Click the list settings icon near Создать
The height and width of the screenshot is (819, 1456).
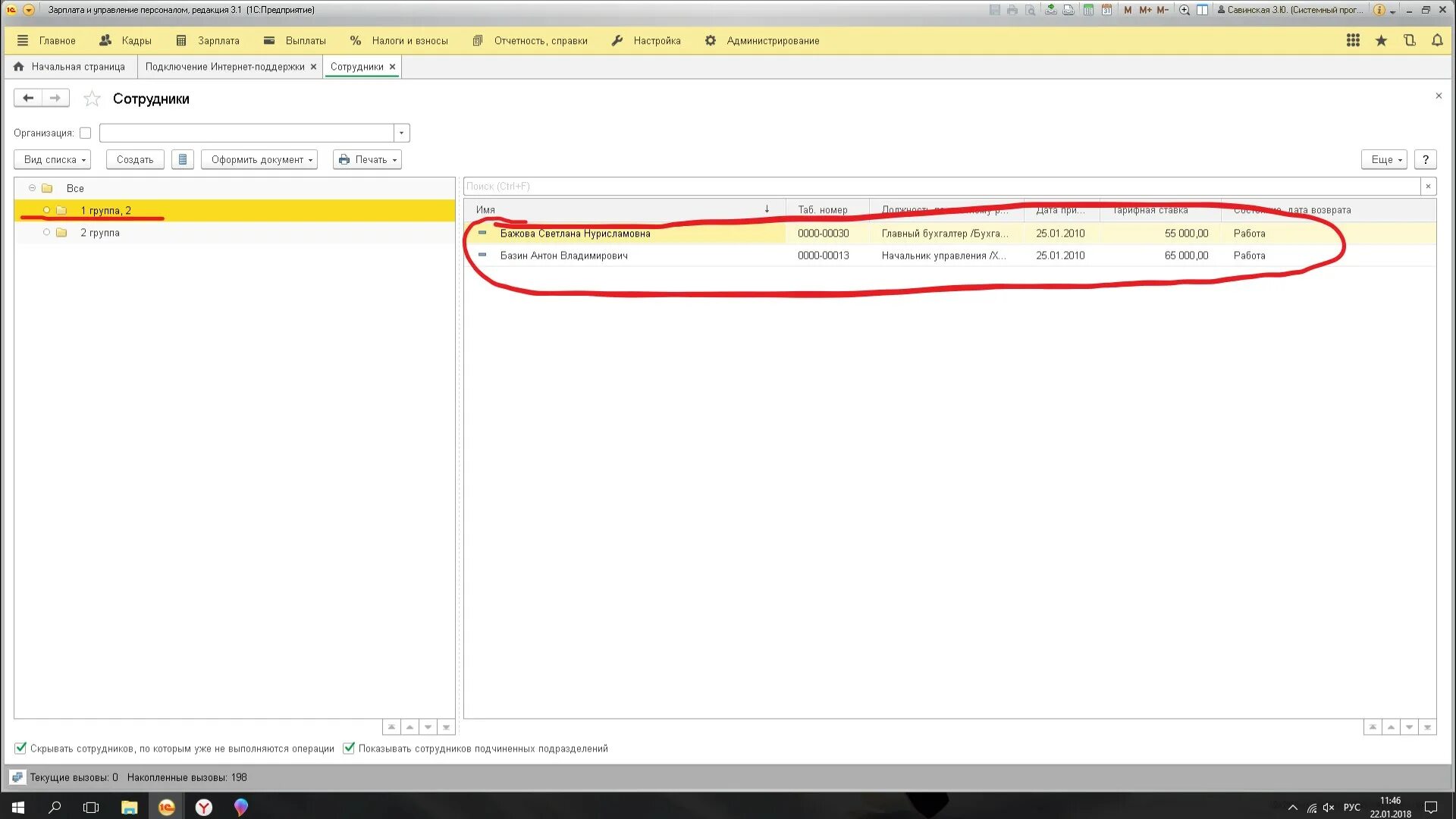coord(183,160)
